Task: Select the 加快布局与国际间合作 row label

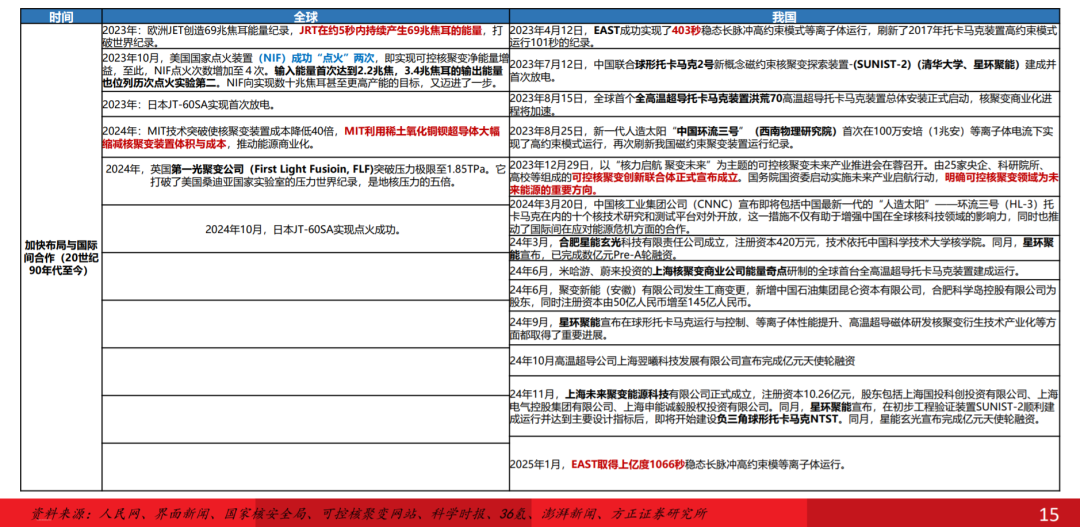Action: 61,257
